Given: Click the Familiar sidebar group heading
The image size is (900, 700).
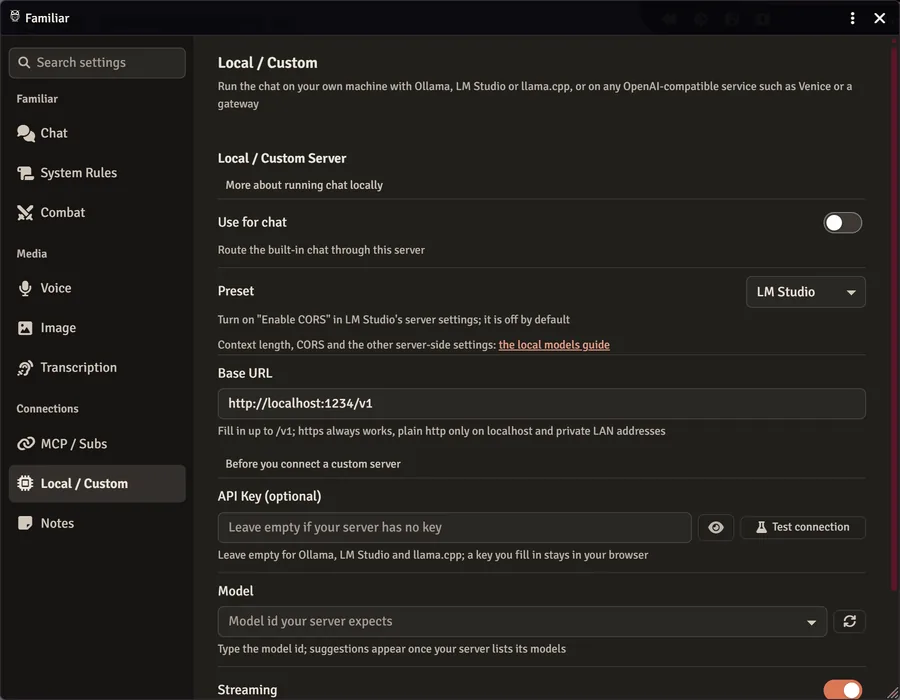Looking at the screenshot, I should tap(37, 99).
